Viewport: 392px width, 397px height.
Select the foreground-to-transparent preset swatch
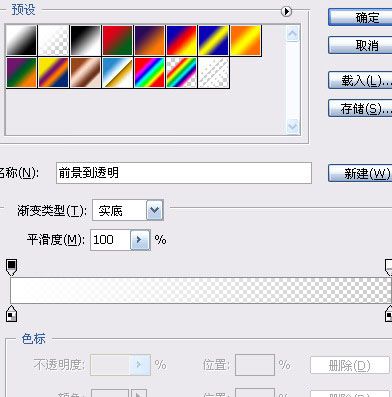tap(53, 40)
